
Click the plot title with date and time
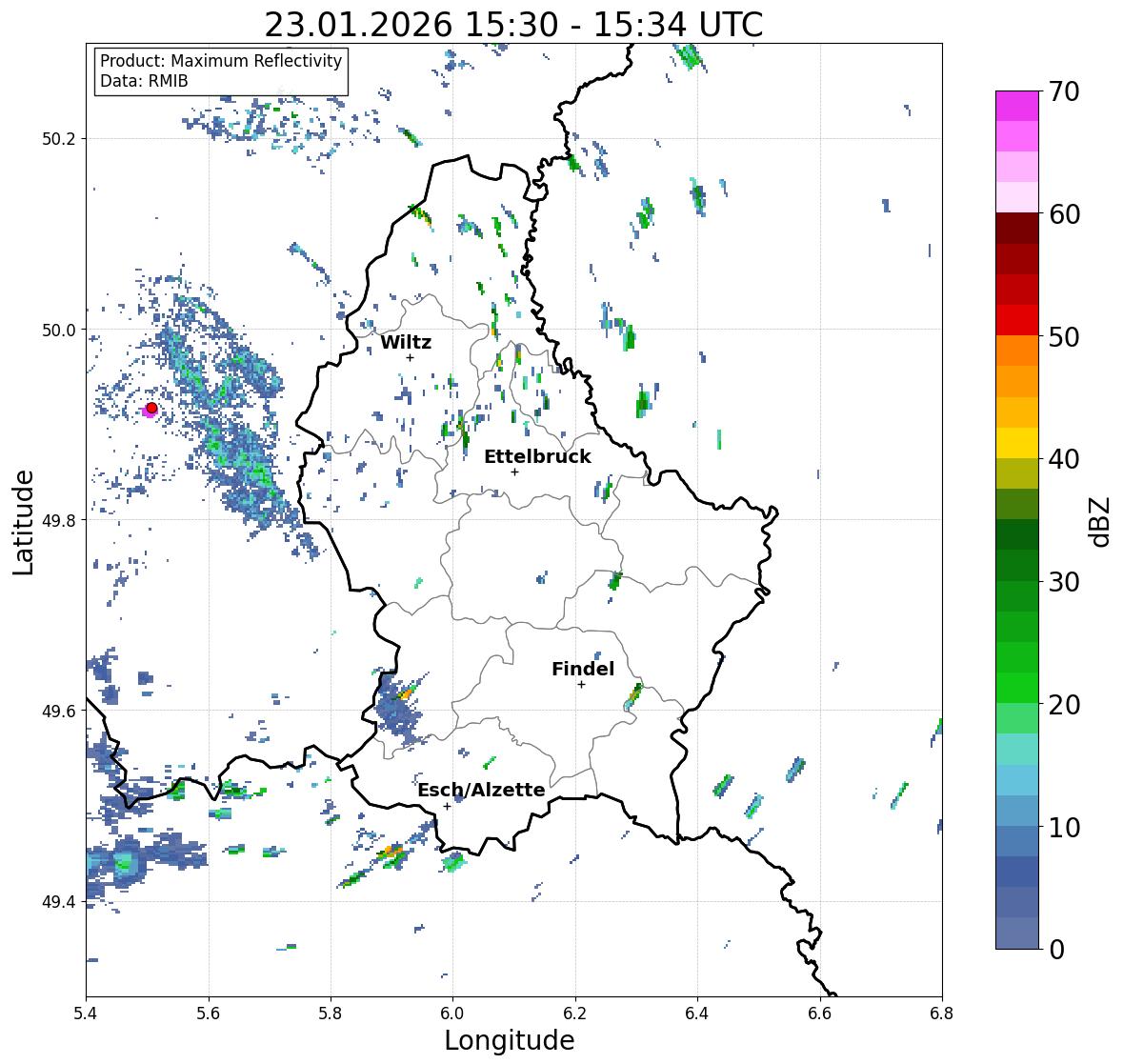(513, 25)
